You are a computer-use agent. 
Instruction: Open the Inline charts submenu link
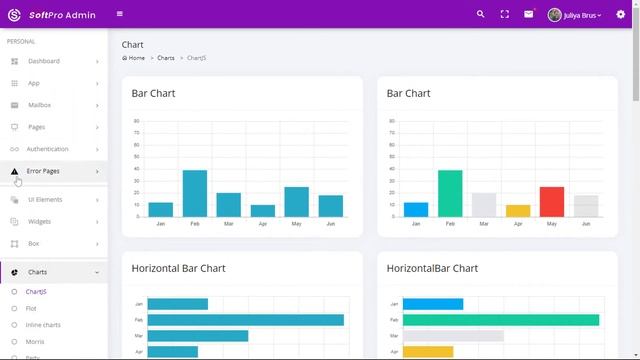[x=43, y=325]
